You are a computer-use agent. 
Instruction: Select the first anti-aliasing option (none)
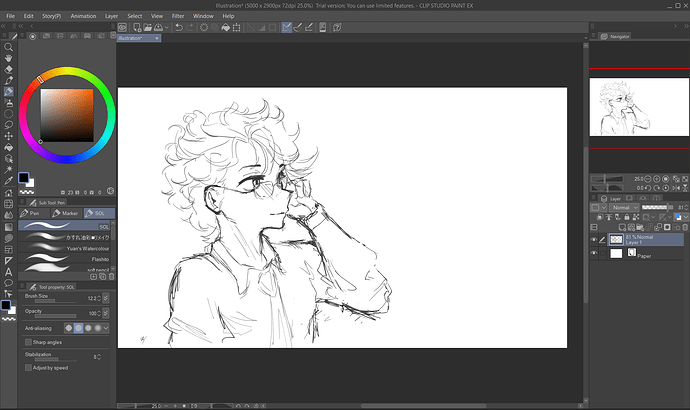[69, 328]
